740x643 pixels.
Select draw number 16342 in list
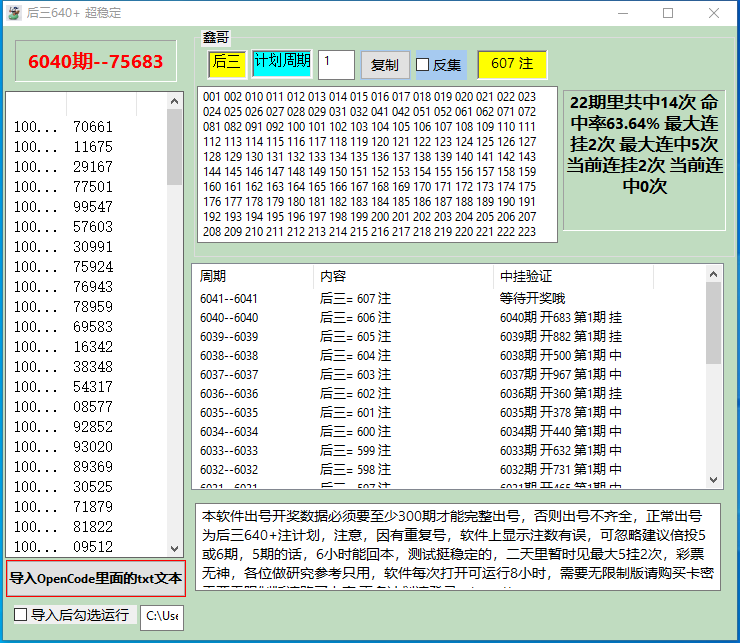[x=93, y=347]
